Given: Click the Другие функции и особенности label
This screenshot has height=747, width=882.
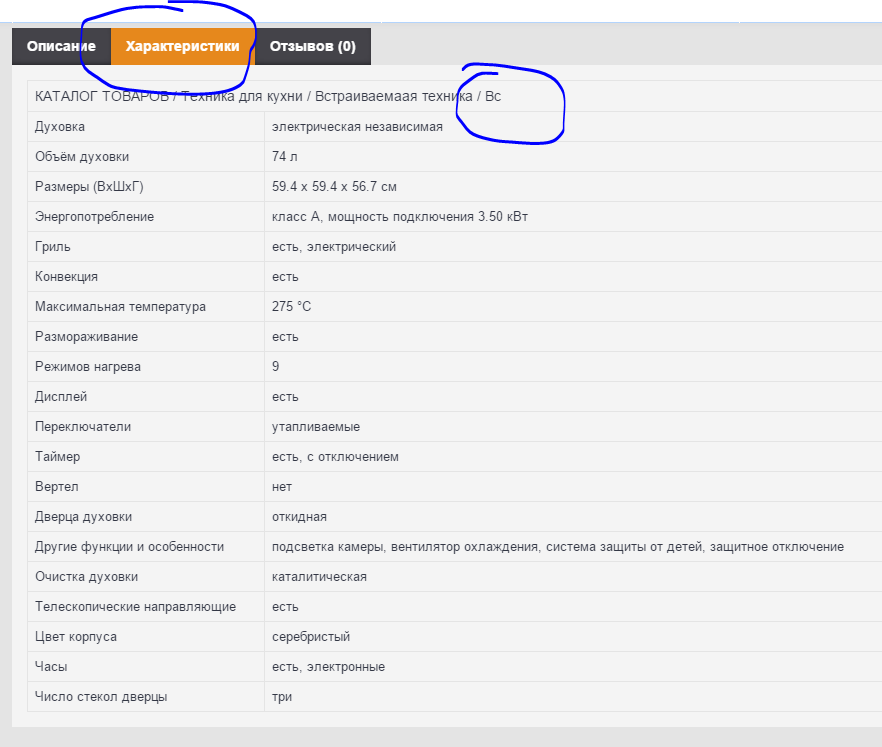Looking at the screenshot, I should coord(129,547).
